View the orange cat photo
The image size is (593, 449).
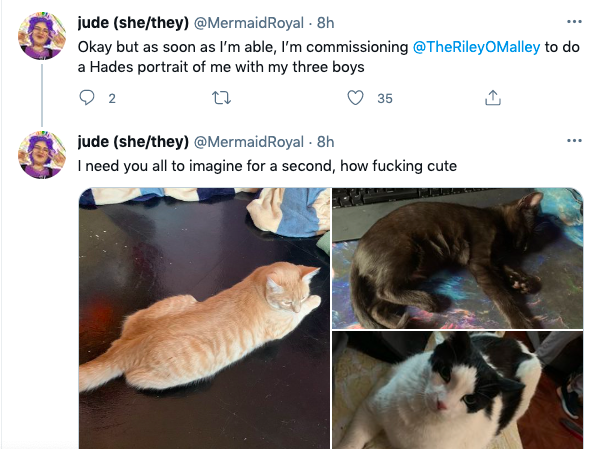(x=204, y=318)
